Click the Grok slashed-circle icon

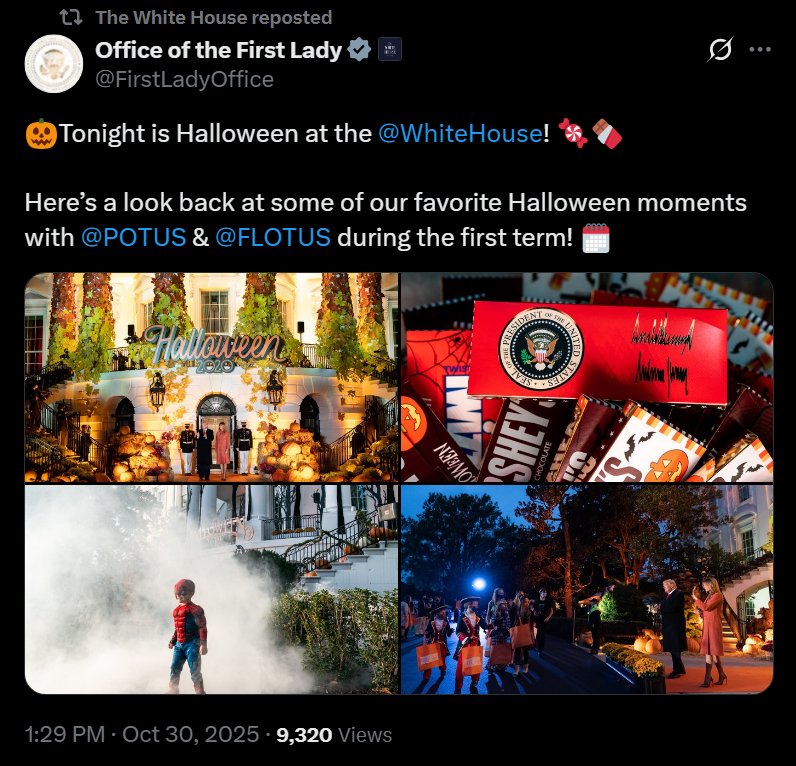pos(720,49)
